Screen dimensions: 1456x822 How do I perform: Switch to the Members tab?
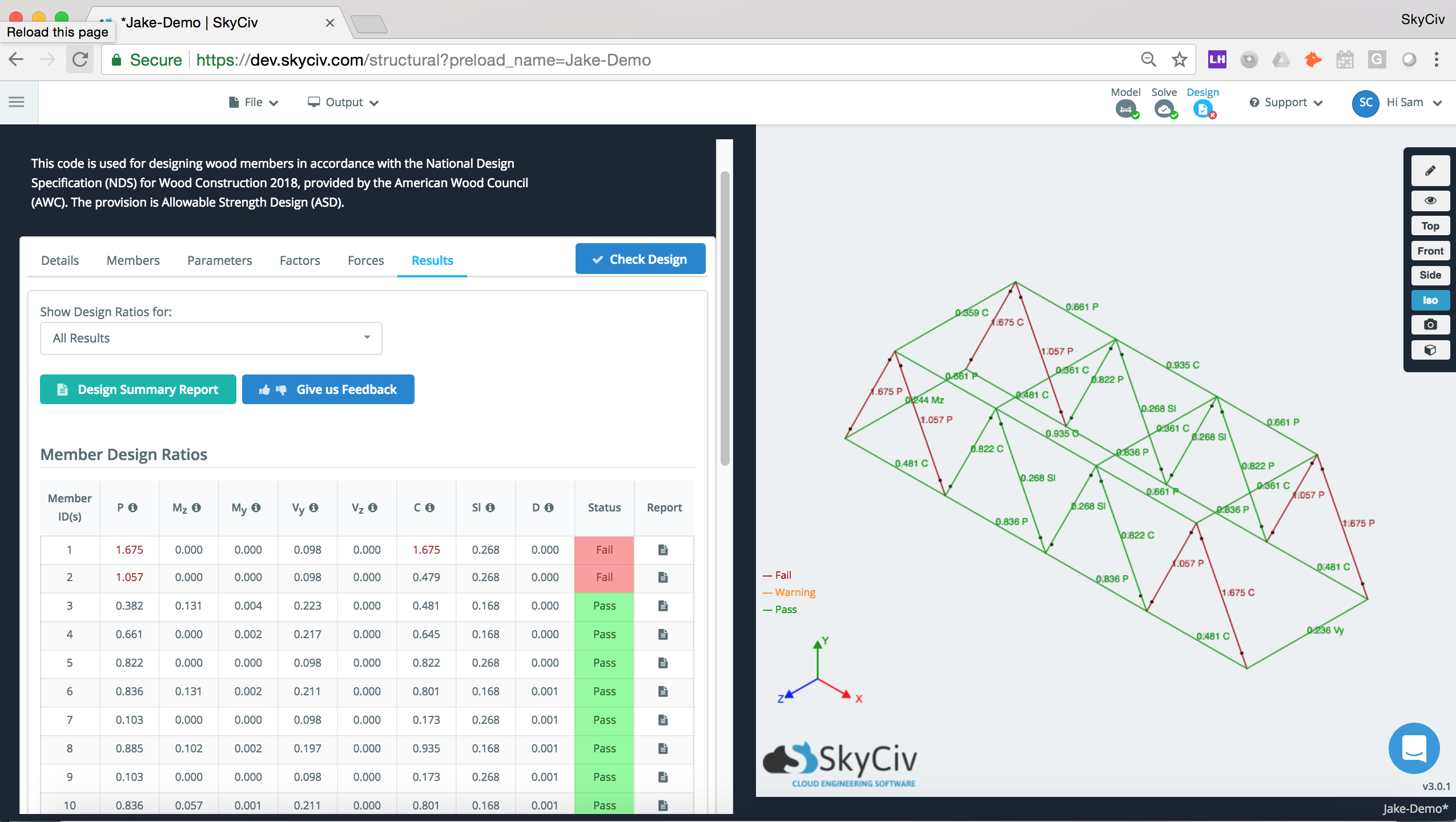click(133, 260)
